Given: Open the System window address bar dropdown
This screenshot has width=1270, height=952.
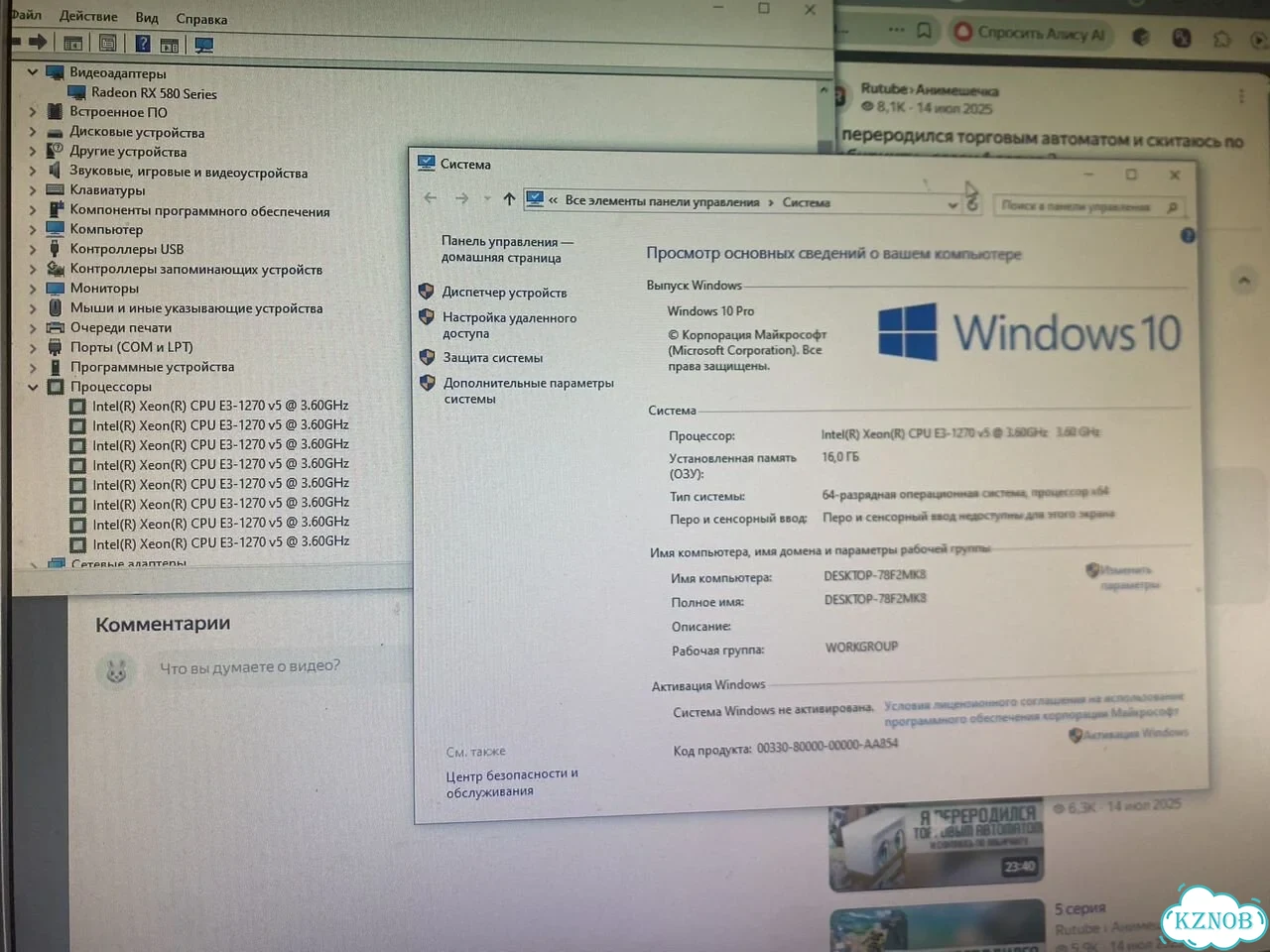Looking at the screenshot, I should [x=952, y=204].
